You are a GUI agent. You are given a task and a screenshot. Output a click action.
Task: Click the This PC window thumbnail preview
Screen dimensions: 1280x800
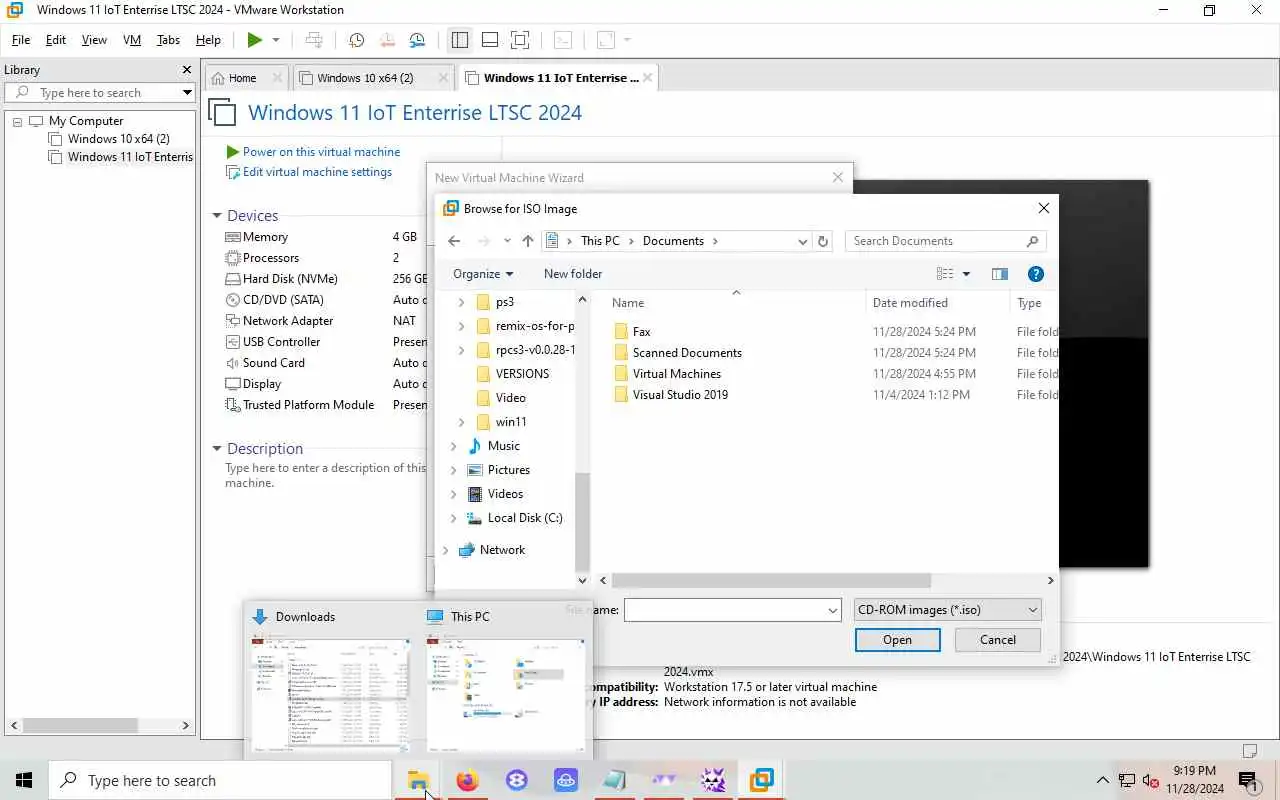click(506, 695)
